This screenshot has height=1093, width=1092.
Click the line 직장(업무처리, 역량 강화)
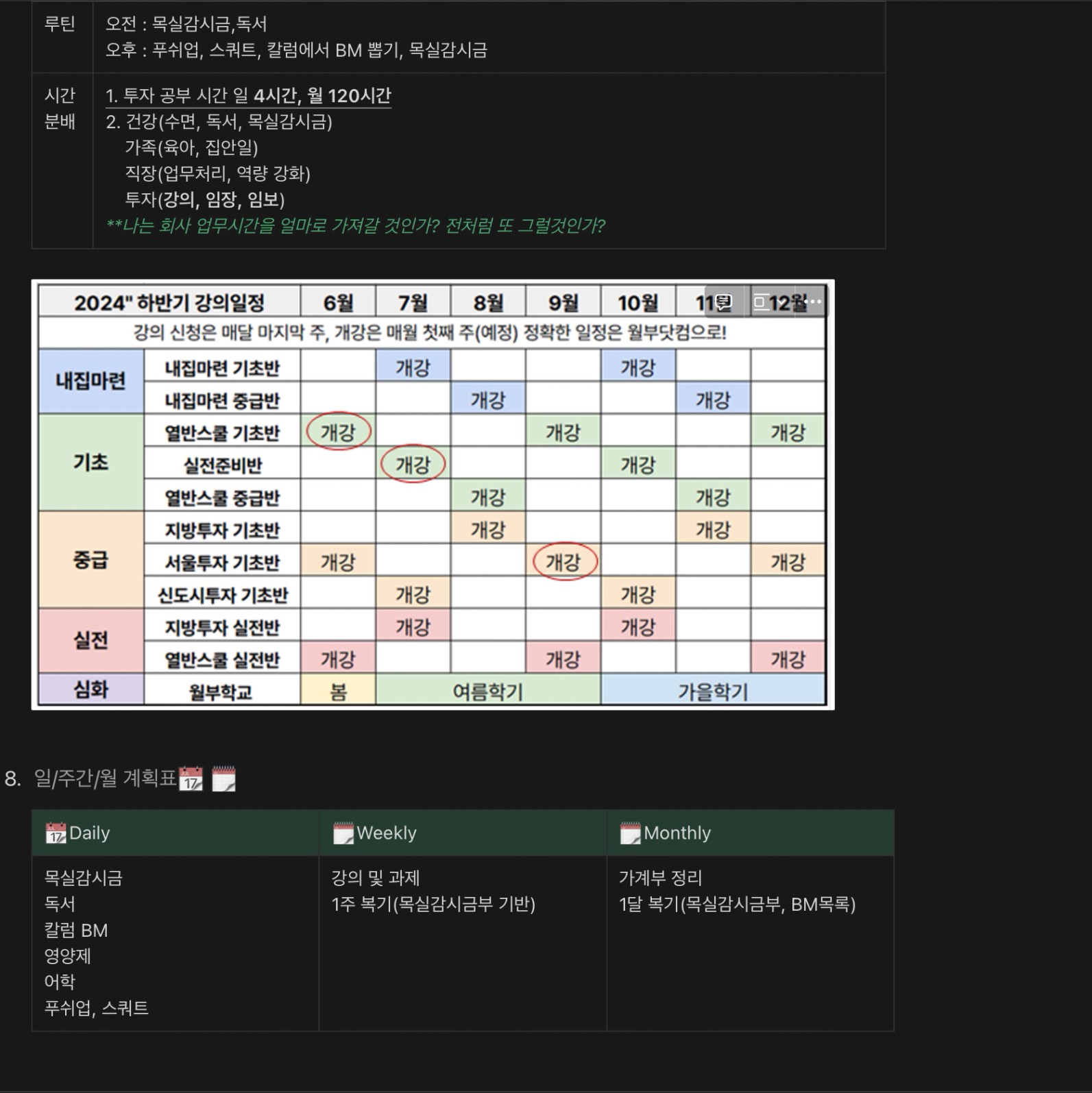(x=217, y=174)
